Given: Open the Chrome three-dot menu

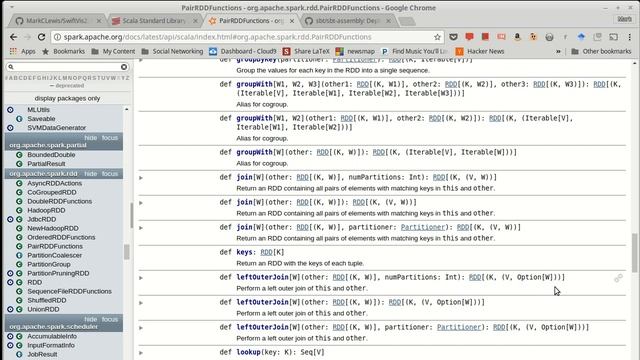Looking at the screenshot, I should point(629,37).
